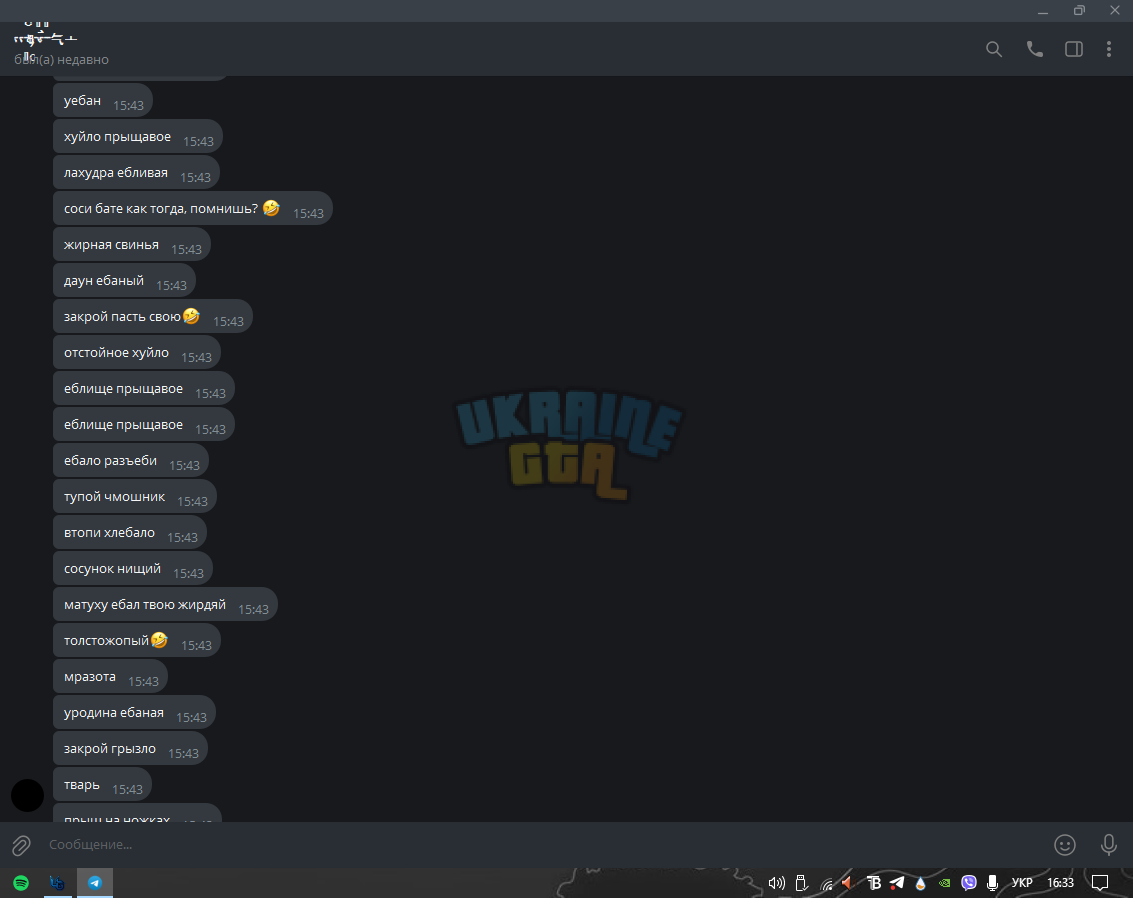Viewport: 1133px width, 898px height.
Task: Focus the Сообщение... message input field
Action: [x=542, y=845]
